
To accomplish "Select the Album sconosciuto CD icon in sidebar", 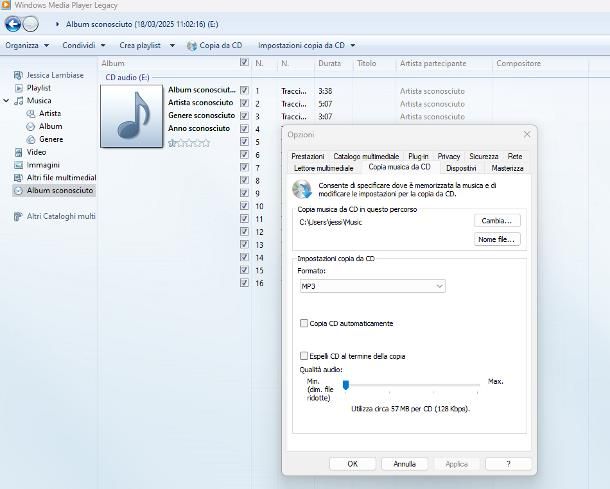I will coord(18,191).
